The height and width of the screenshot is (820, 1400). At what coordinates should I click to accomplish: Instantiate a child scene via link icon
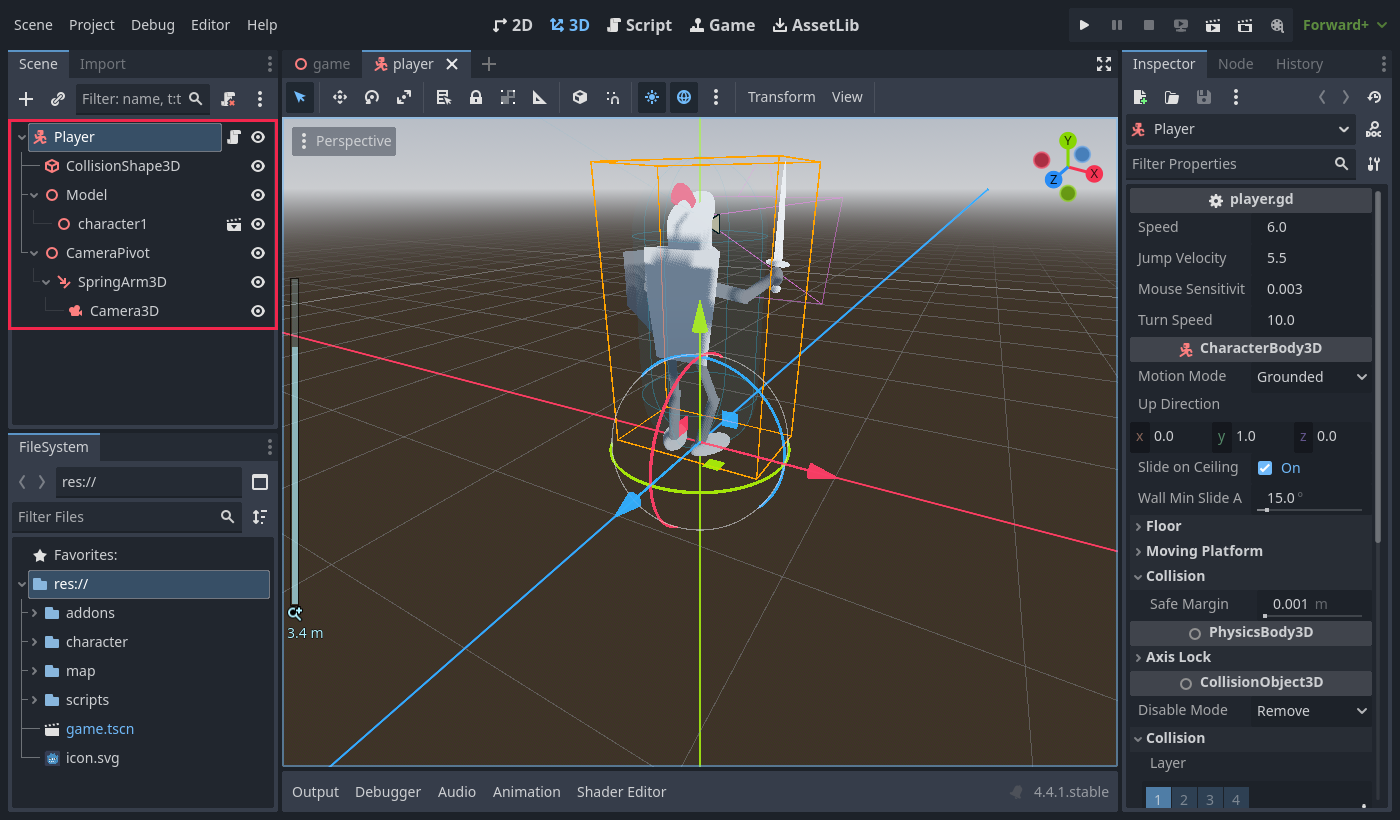58,99
